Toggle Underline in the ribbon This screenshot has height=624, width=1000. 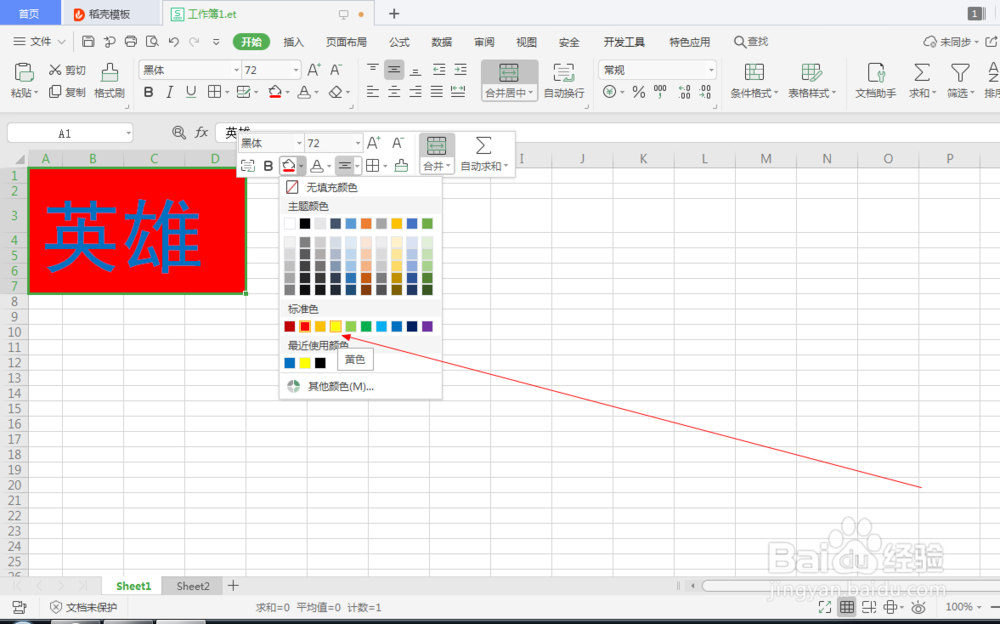(191, 92)
